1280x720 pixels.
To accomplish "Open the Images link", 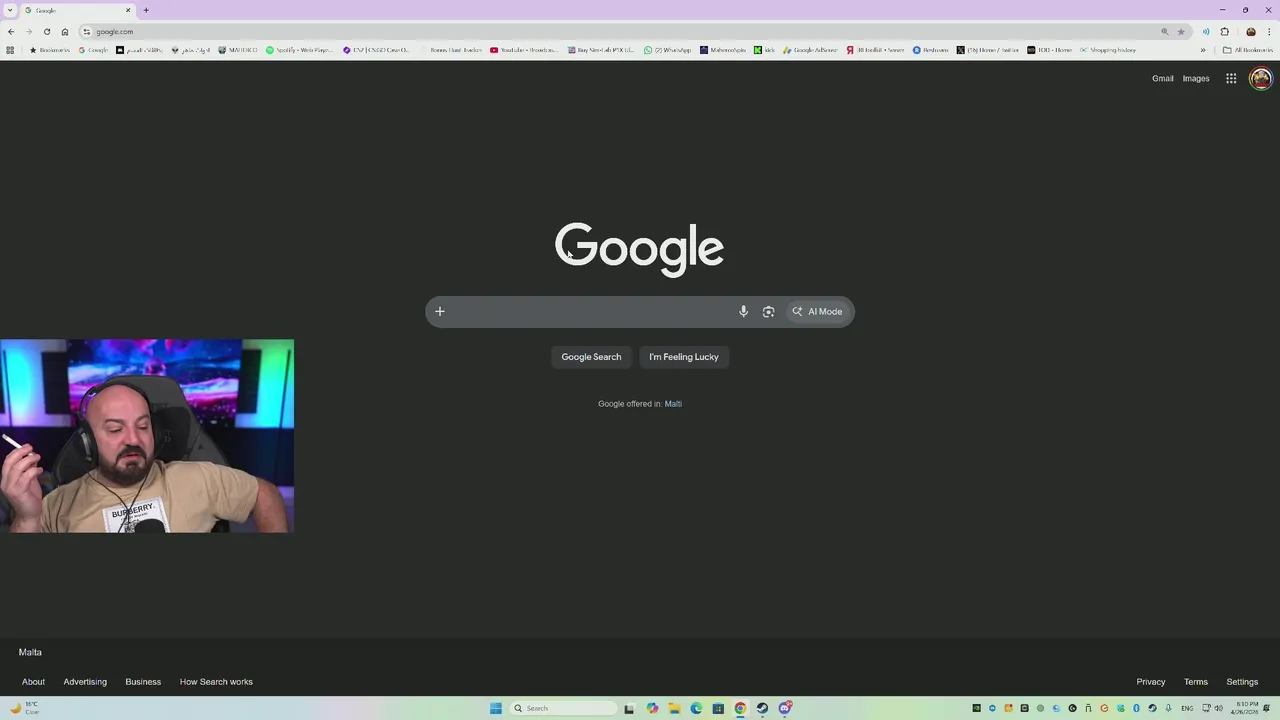I will [x=1196, y=78].
